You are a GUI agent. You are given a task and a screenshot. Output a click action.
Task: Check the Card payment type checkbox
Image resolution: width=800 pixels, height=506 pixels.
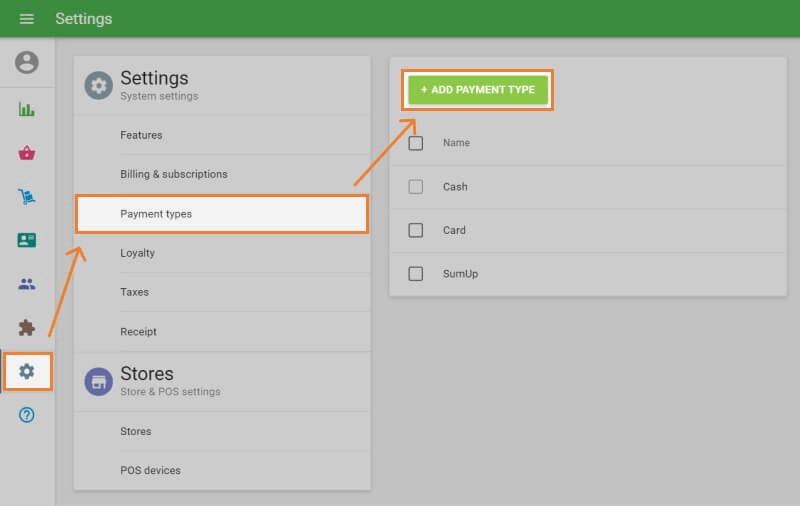click(416, 230)
